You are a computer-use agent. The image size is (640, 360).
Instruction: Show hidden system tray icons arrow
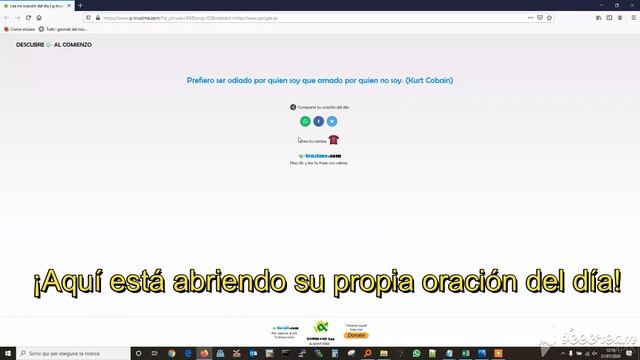tap(563, 353)
